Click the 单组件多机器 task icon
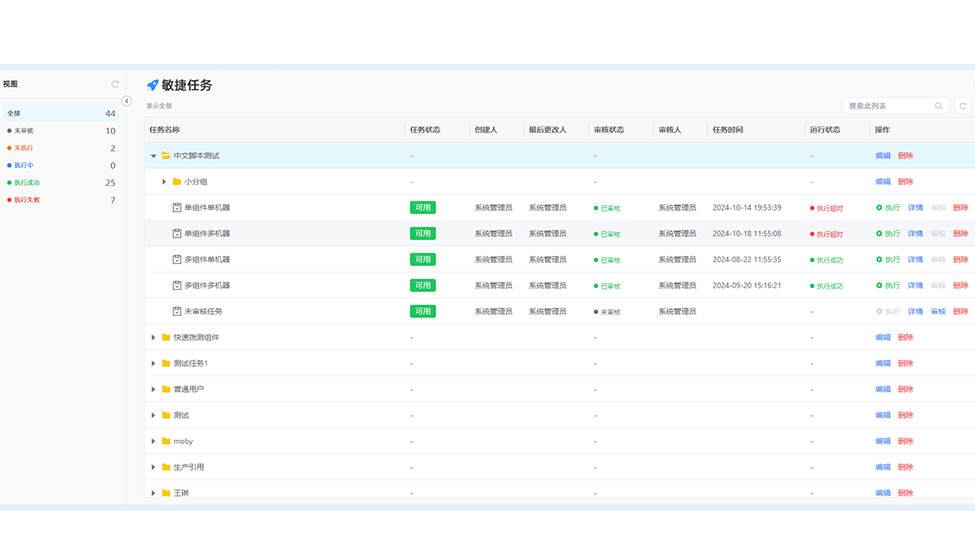 pos(177,233)
